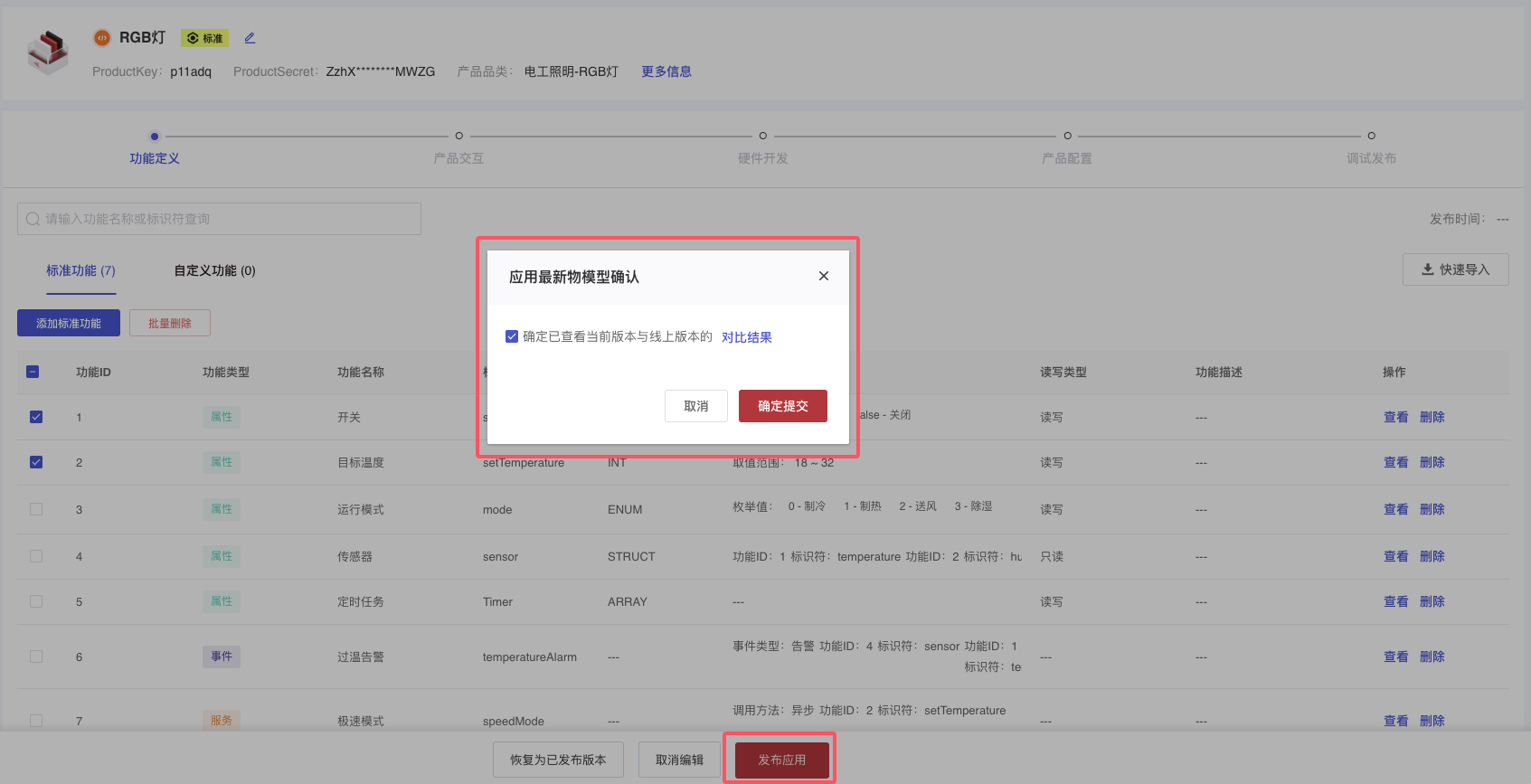Screen dimensions: 1531x784
Task: Click the Timer identifier cell
Action: click(x=497, y=602)
